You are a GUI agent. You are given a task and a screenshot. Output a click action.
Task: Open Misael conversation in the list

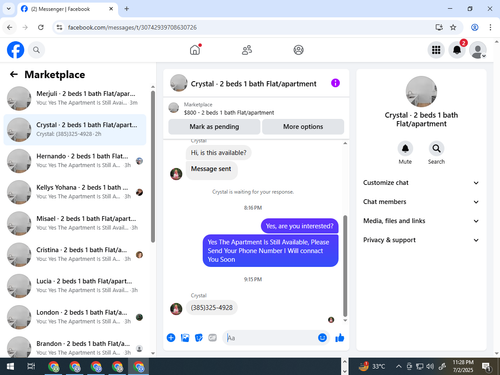pos(75,223)
